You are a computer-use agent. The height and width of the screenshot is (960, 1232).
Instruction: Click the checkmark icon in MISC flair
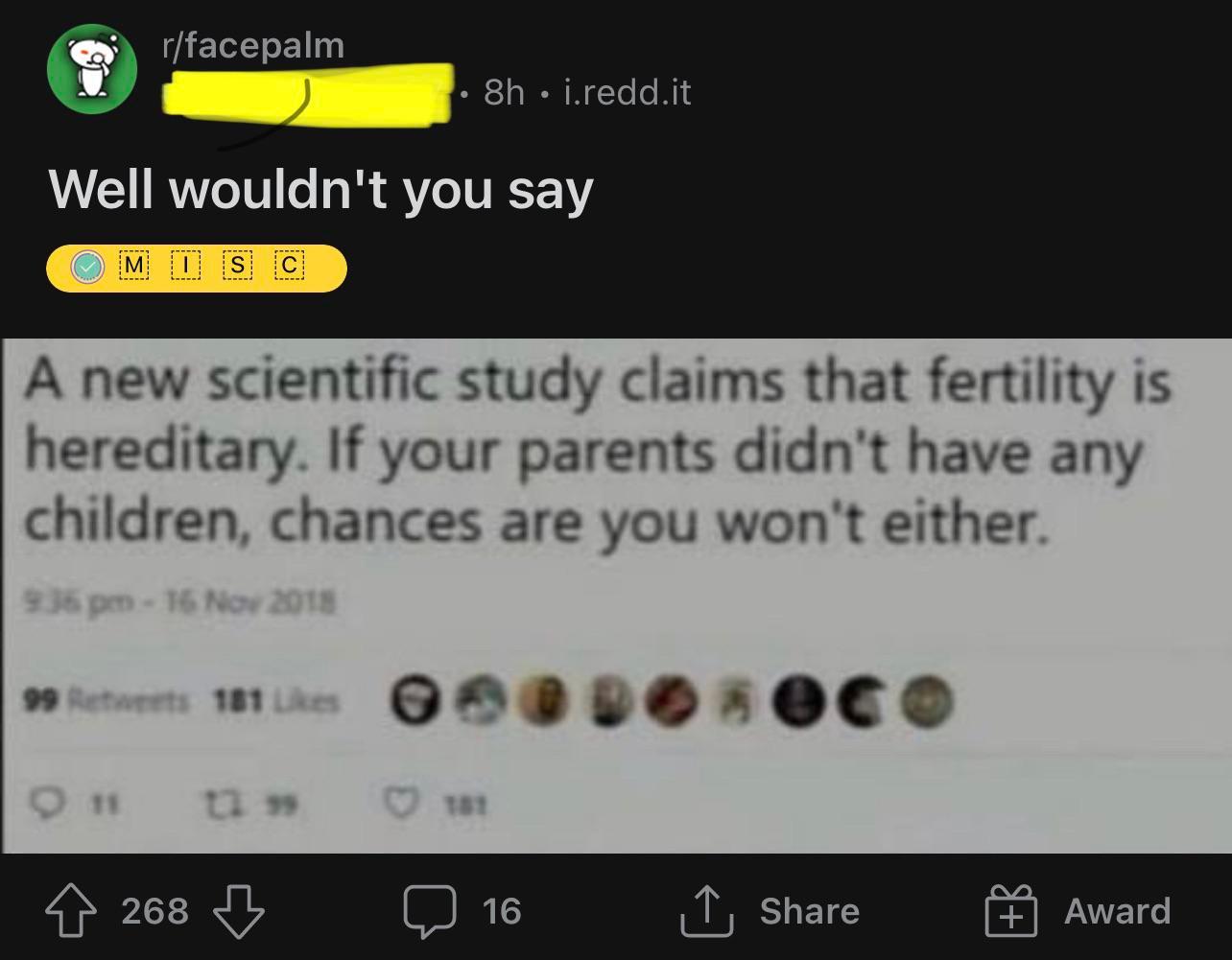click(89, 268)
